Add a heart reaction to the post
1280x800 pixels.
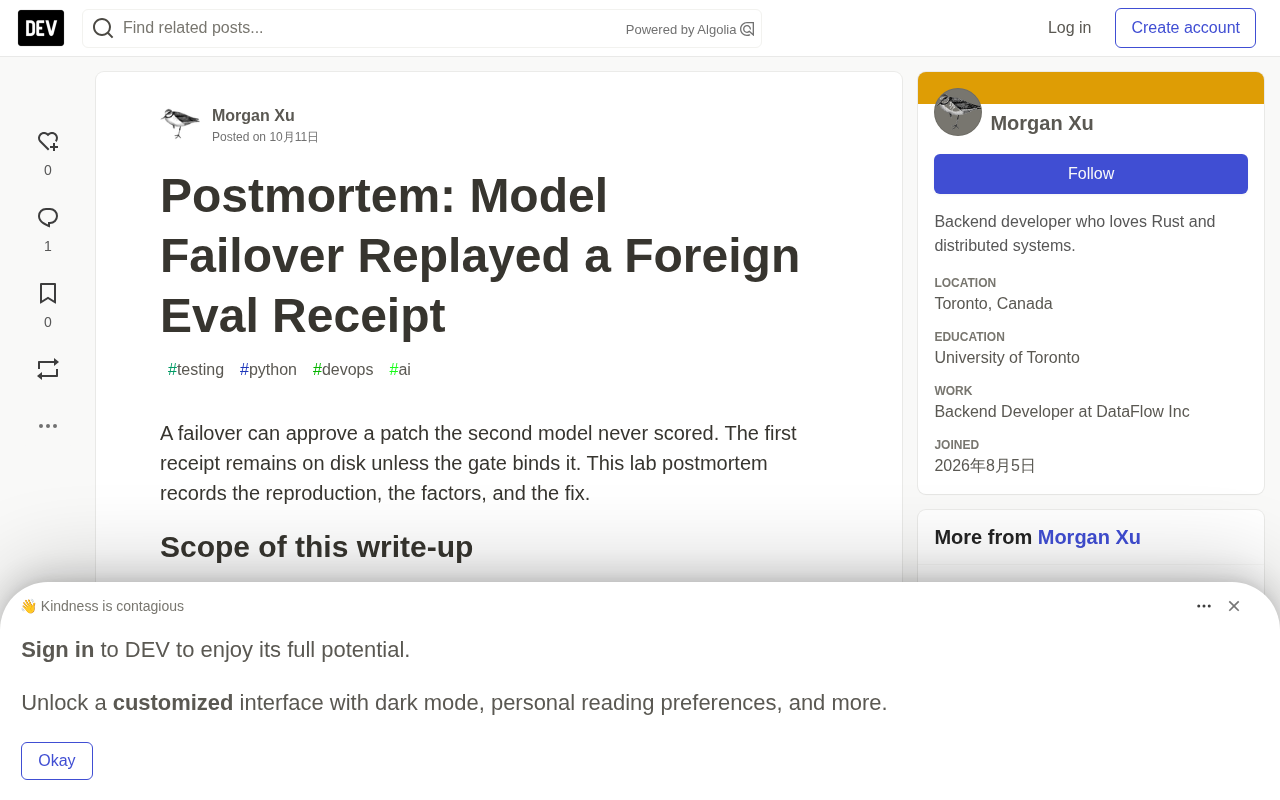(48, 142)
